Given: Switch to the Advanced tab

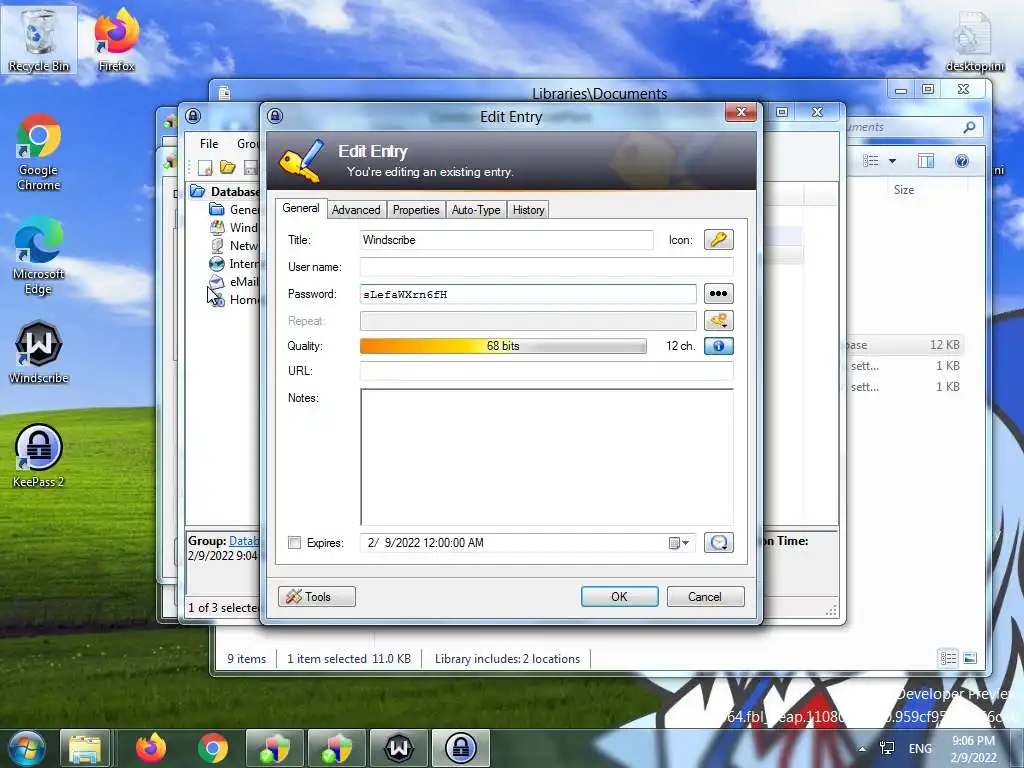Looking at the screenshot, I should coord(356,210).
